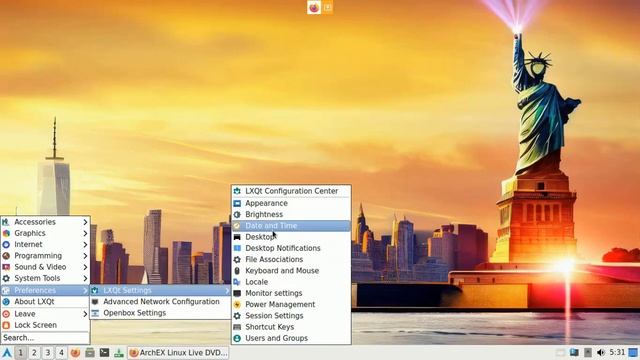
Task: Expand the Programming submenu arrow
Action: pos(85,256)
